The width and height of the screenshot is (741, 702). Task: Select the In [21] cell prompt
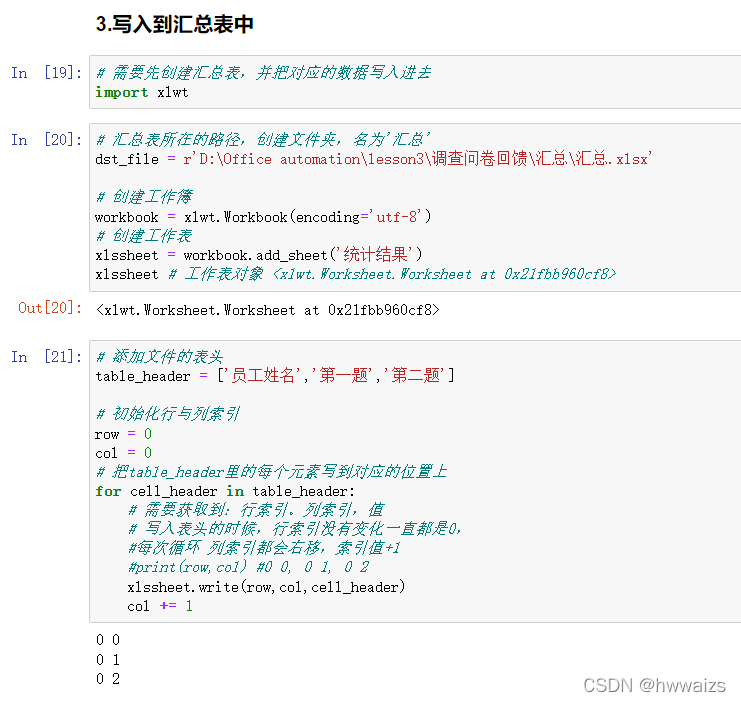(x=46, y=357)
